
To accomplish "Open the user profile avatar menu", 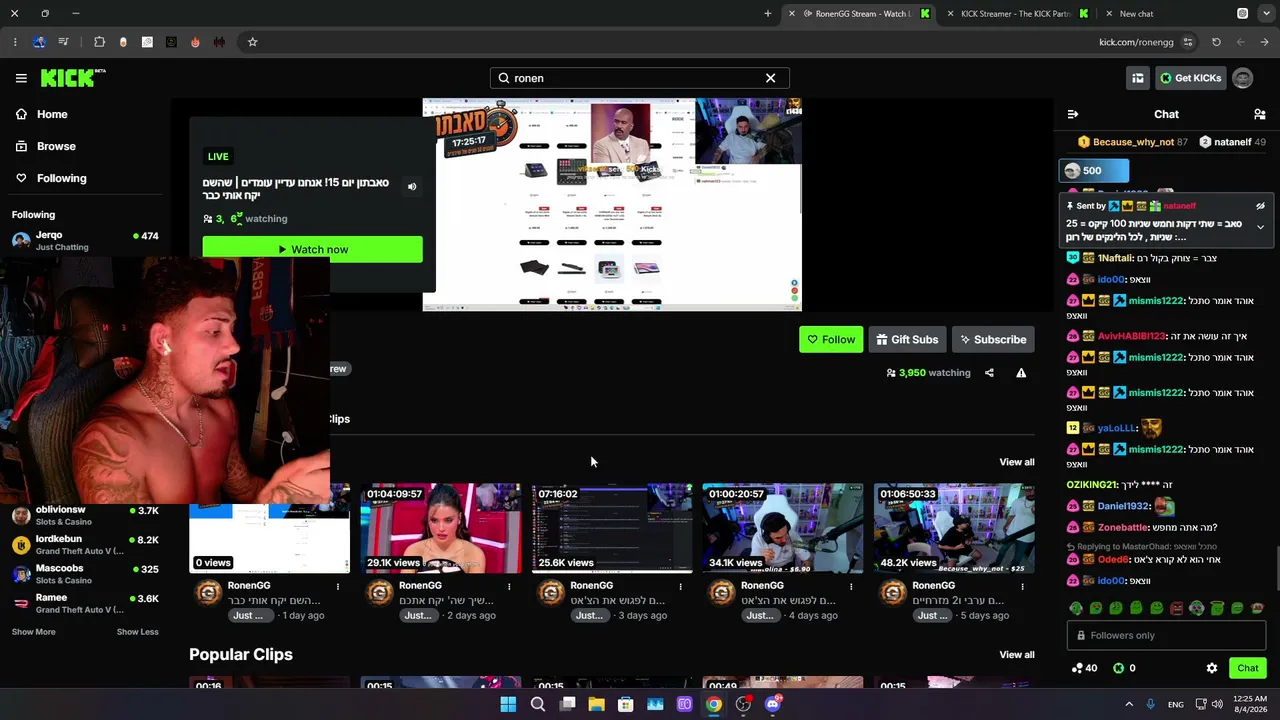I will 1243,78.
